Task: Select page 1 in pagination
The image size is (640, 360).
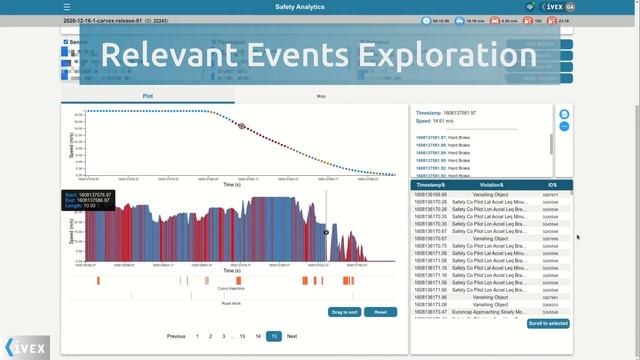Action: point(197,336)
